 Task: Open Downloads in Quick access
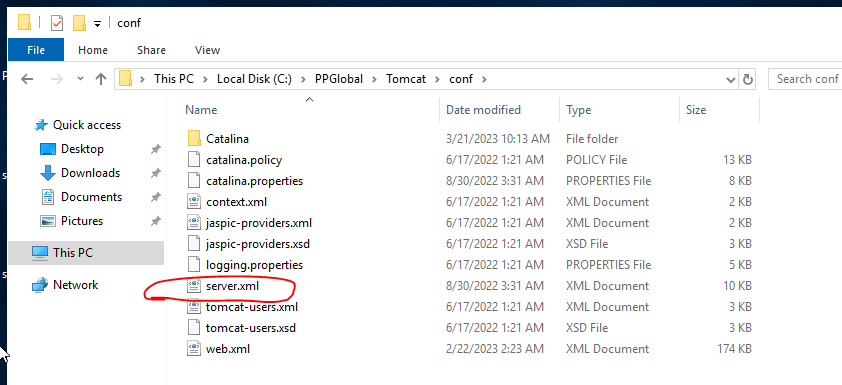coord(90,173)
